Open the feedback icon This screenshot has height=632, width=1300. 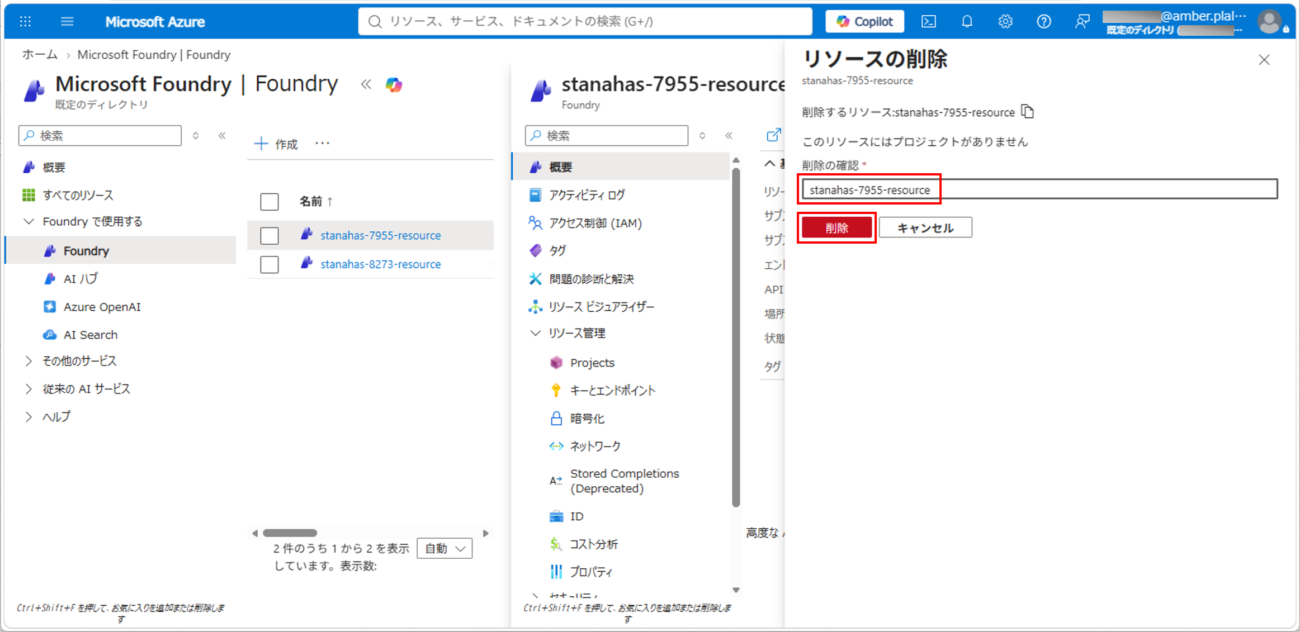pos(1082,21)
